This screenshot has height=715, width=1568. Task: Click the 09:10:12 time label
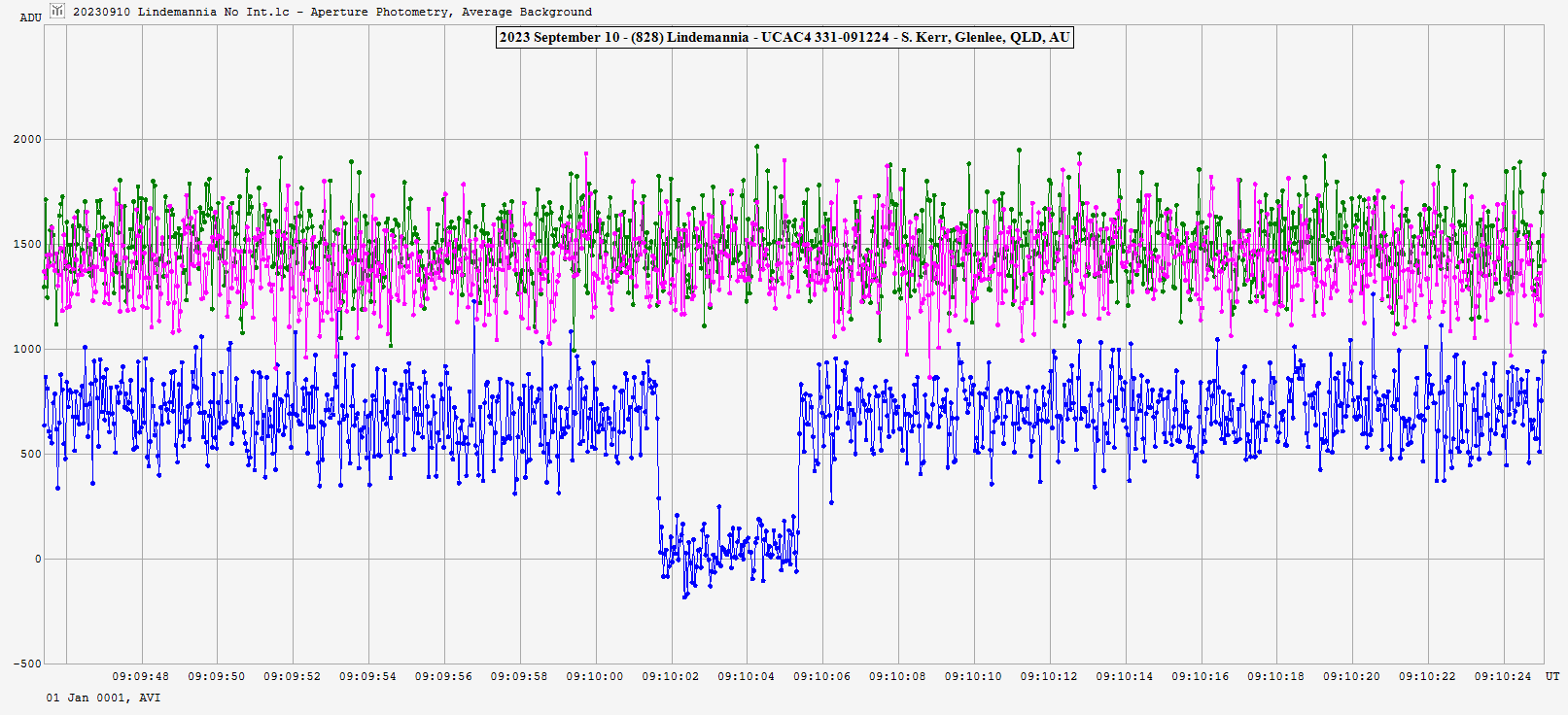(x=1049, y=676)
